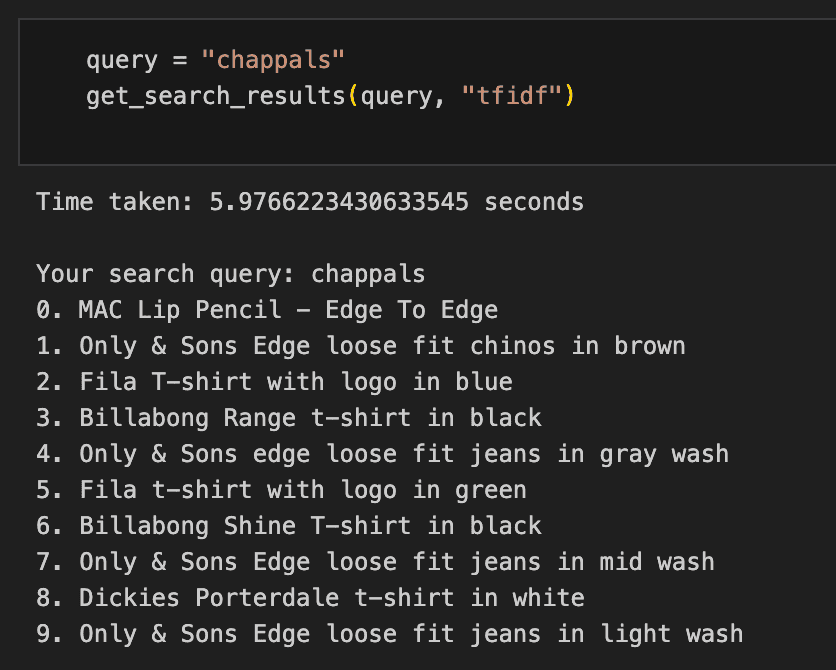Click the MAC Lip Pencil result

click(x=267, y=310)
